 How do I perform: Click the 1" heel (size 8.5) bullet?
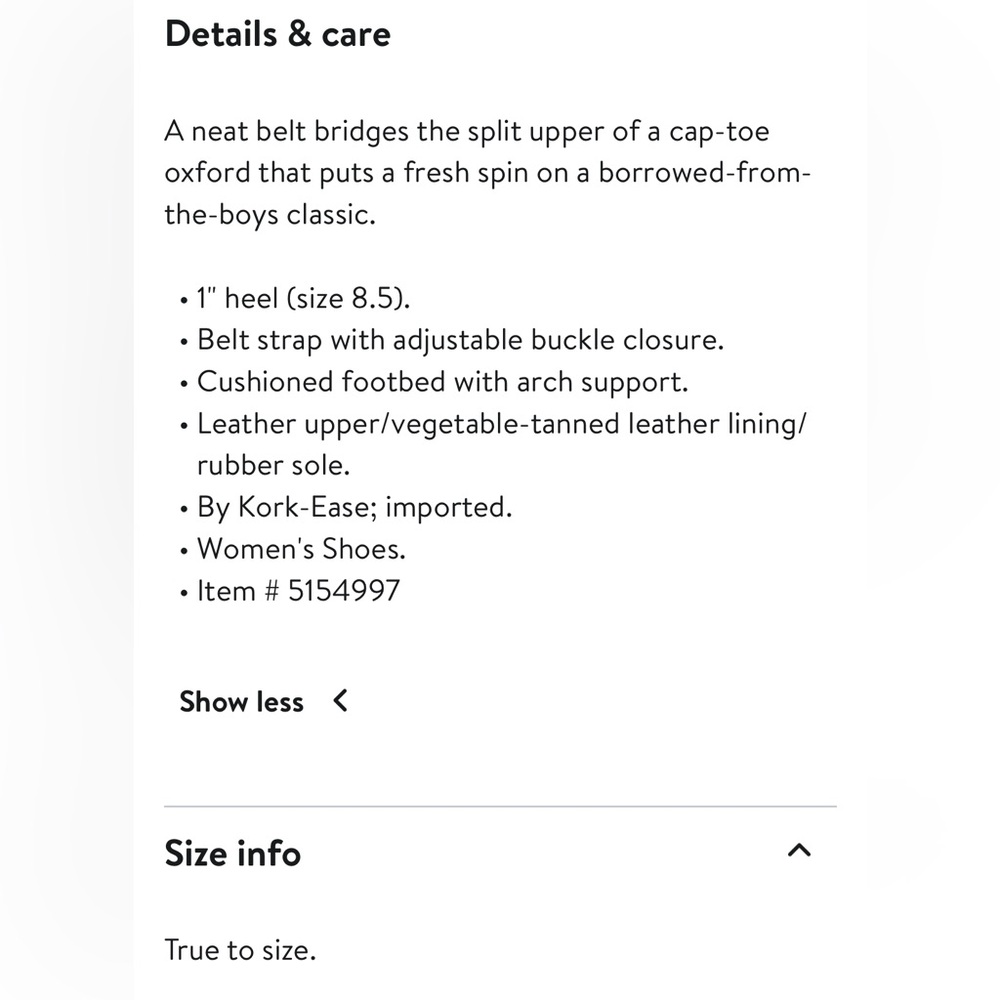click(x=304, y=298)
